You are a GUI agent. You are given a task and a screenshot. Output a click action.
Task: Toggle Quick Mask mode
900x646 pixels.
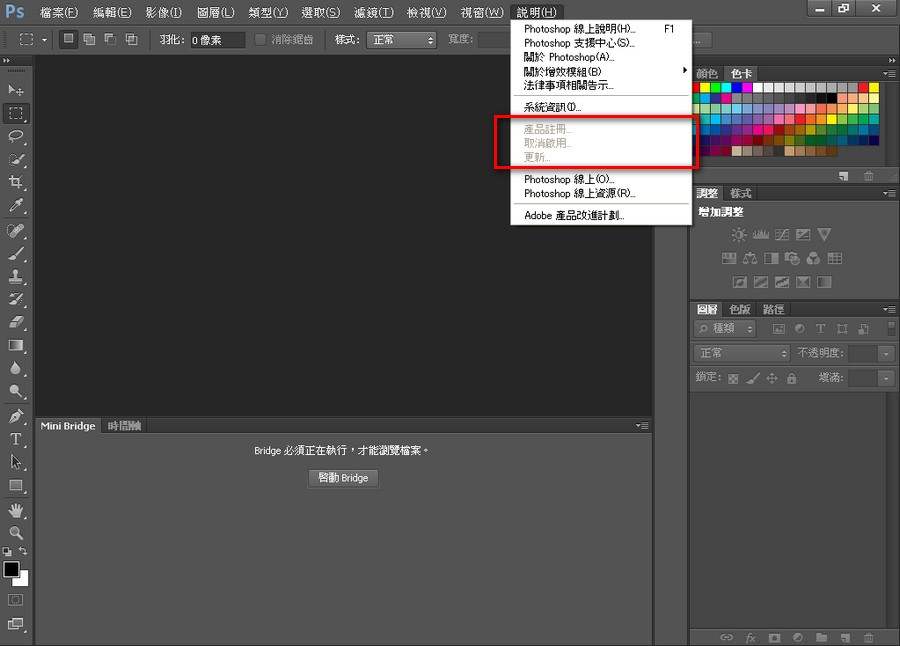pyautogui.click(x=15, y=600)
